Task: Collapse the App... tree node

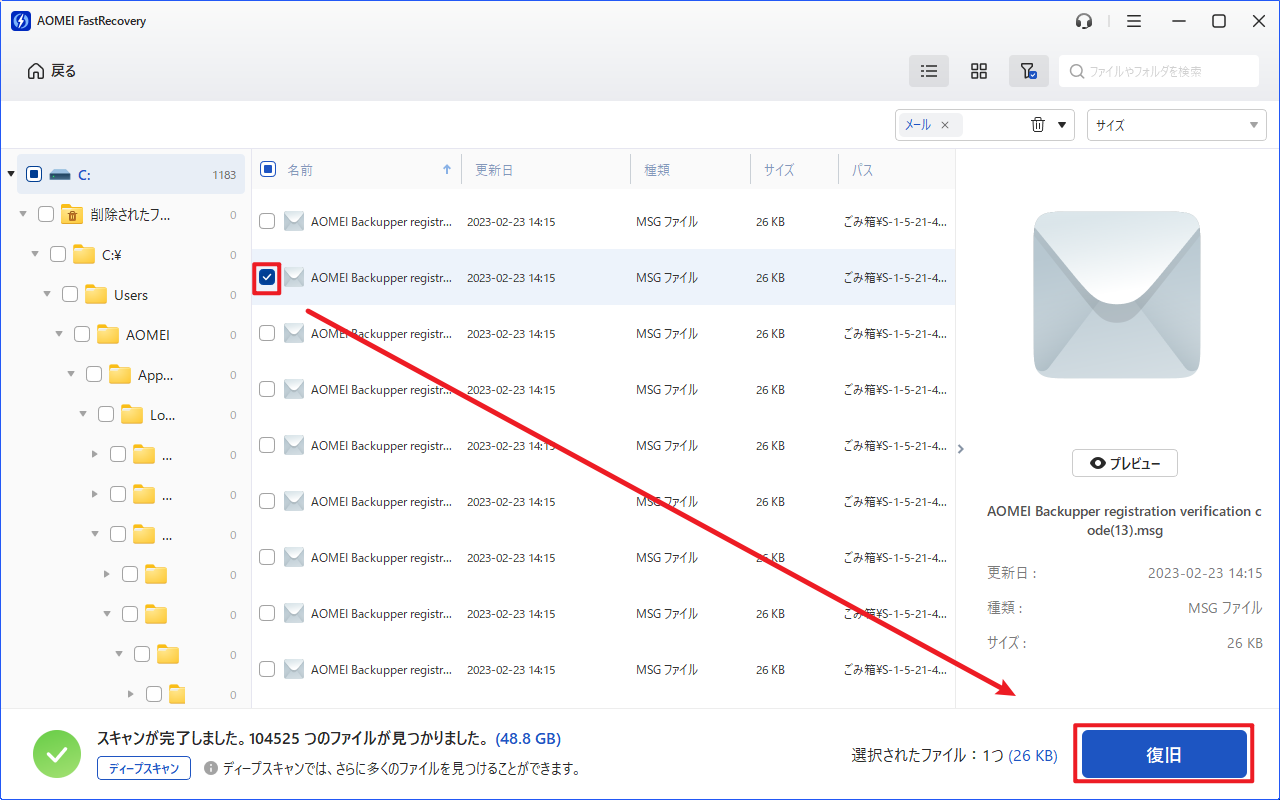Action: tap(71, 374)
